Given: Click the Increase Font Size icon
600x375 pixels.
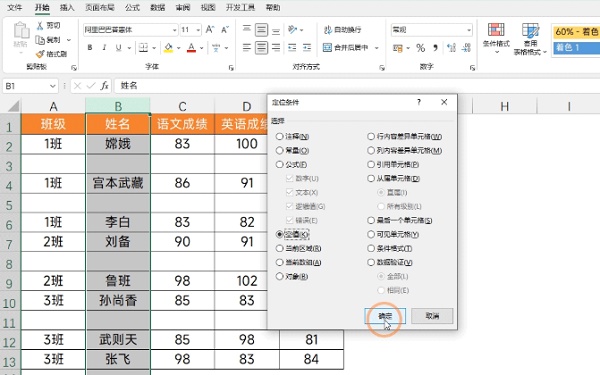Looking at the screenshot, I should point(210,29).
